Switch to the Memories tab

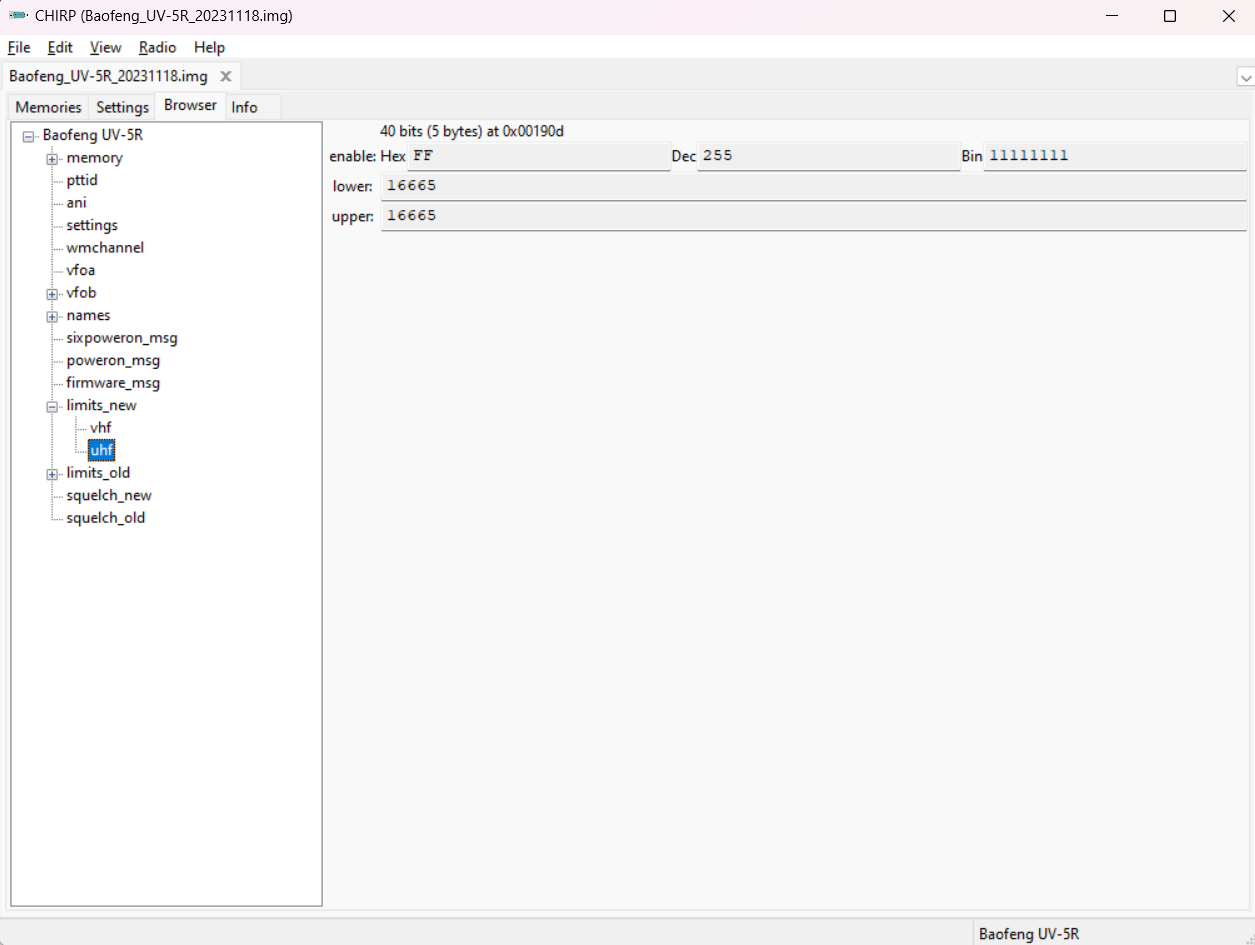pos(48,107)
